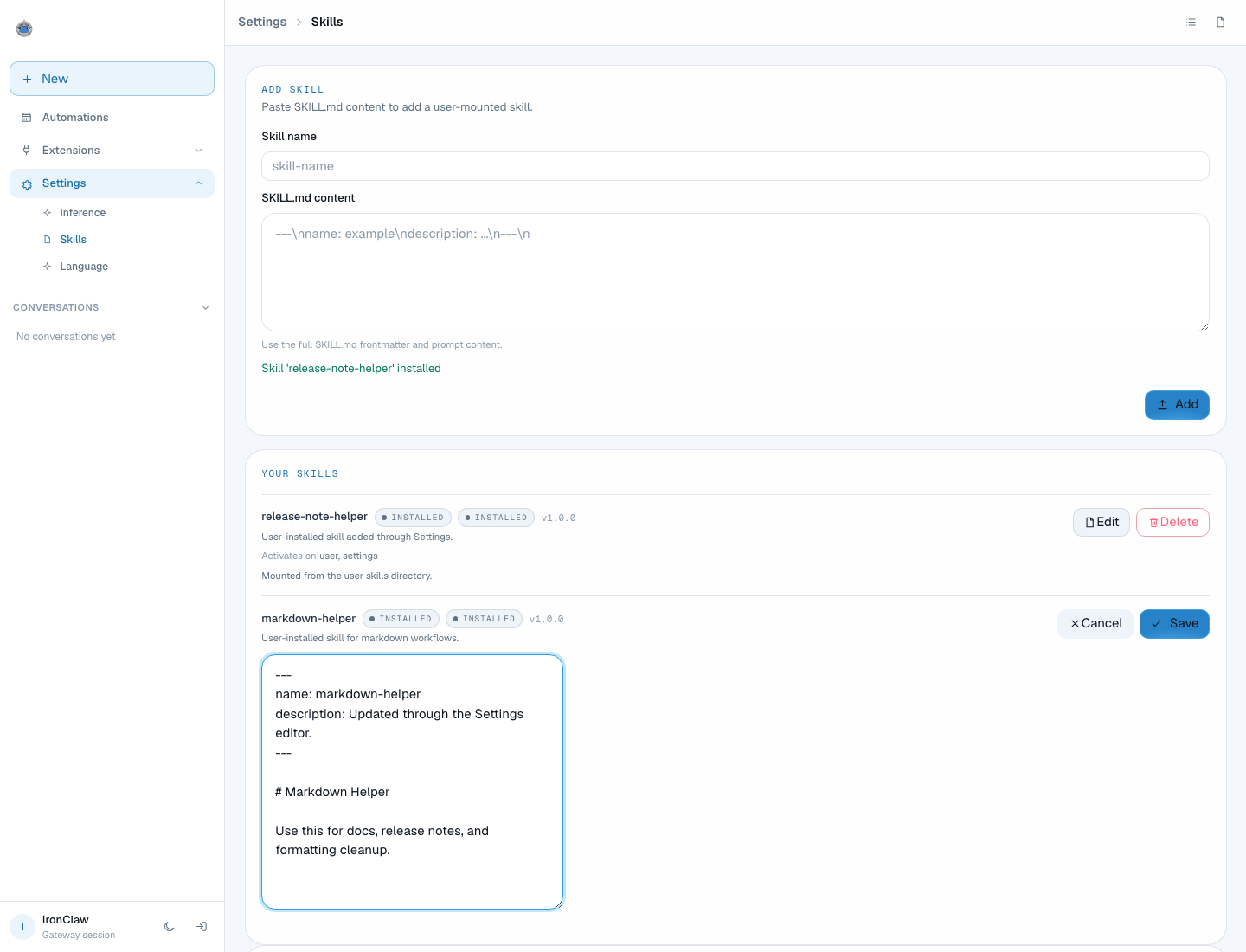Open the list view icon in header
Viewport: 1246px width, 952px height.
tap(1191, 23)
